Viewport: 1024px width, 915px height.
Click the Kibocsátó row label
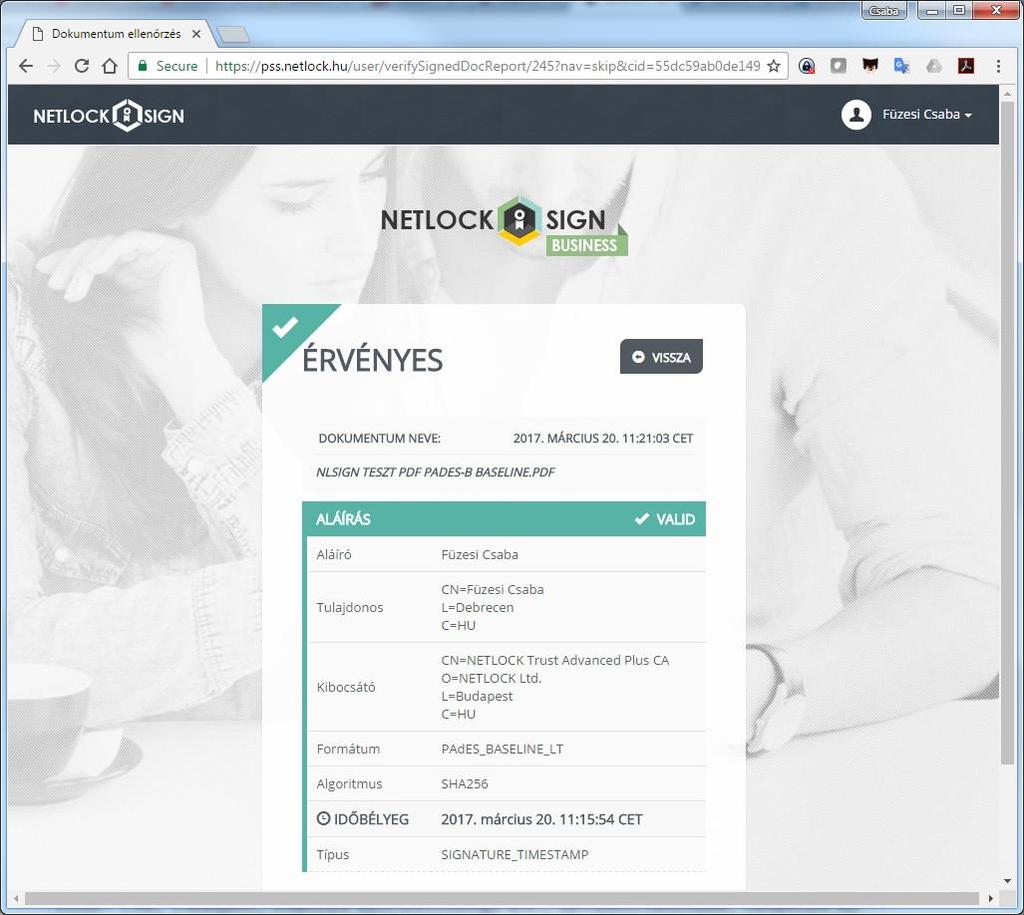coord(345,687)
